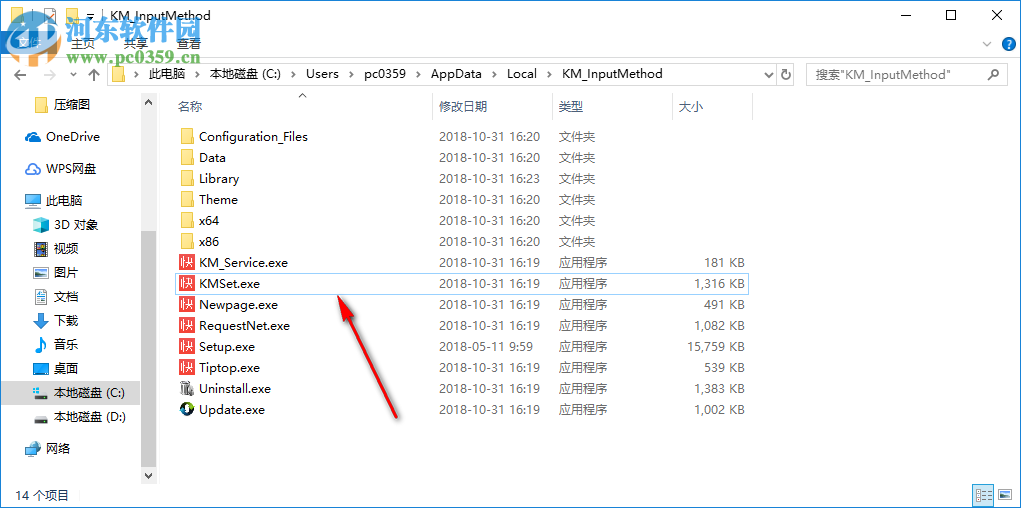Sort by the 类型 column header
The width and height of the screenshot is (1021, 508).
(x=570, y=107)
